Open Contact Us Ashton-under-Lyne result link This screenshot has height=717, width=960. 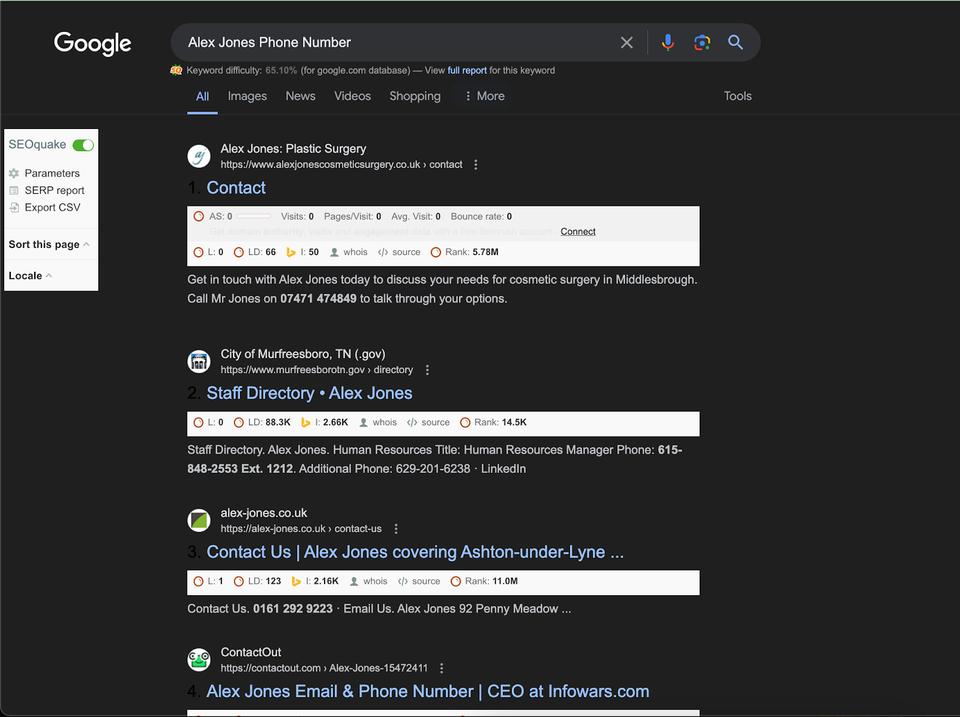click(415, 552)
